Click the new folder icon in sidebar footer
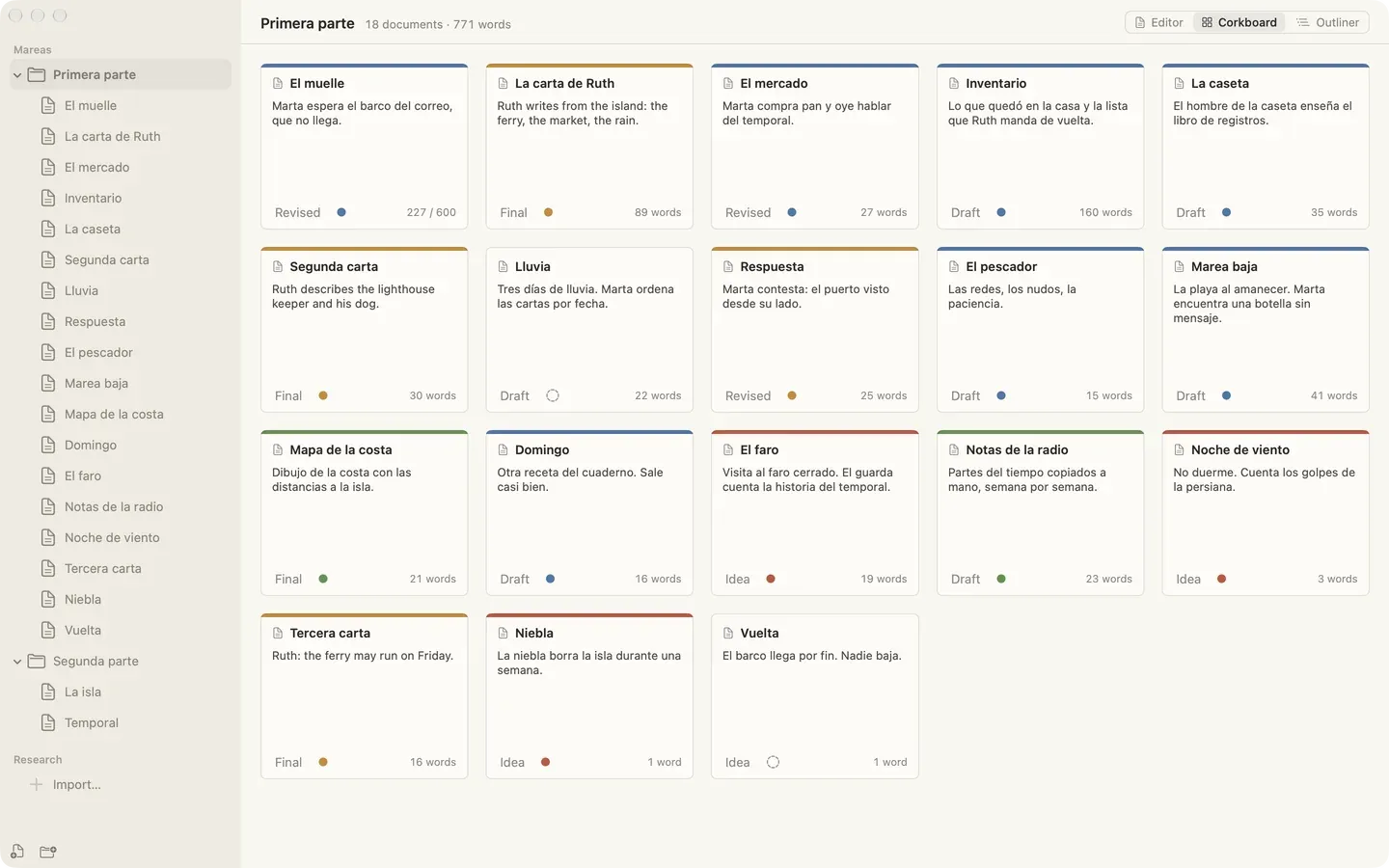 pyautogui.click(x=48, y=852)
